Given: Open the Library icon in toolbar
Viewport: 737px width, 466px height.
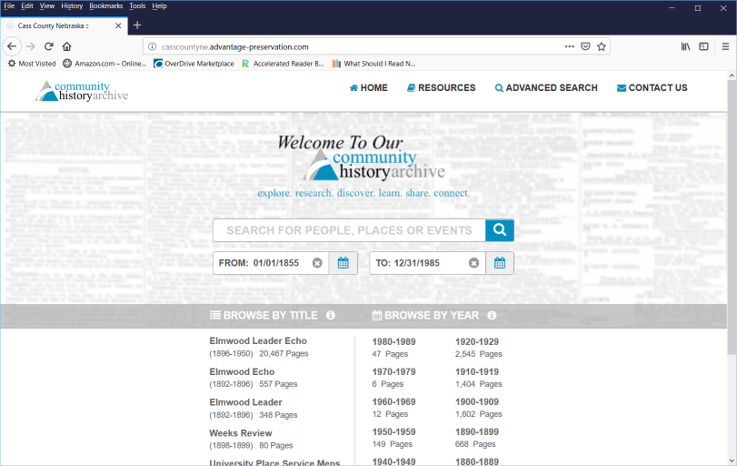Looking at the screenshot, I should [686, 47].
